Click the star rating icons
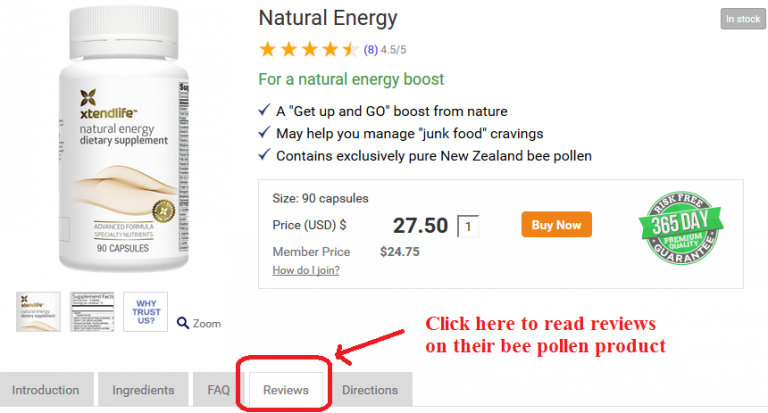The width and height of the screenshot is (768, 413). click(x=308, y=48)
